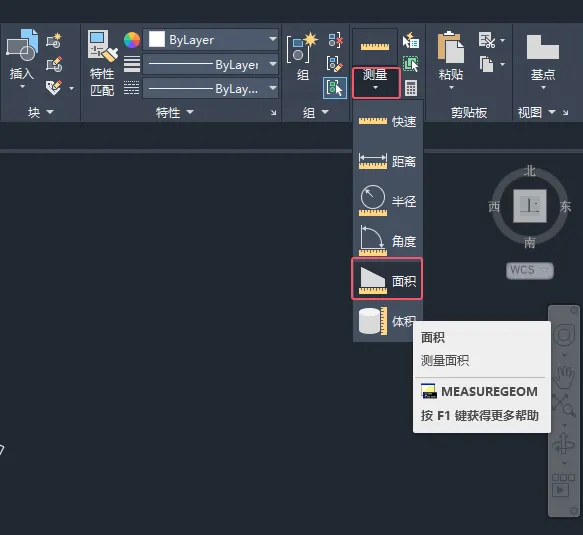Toggle the group selection button
Screen dimensions: 583x535
click(x=335, y=88)
